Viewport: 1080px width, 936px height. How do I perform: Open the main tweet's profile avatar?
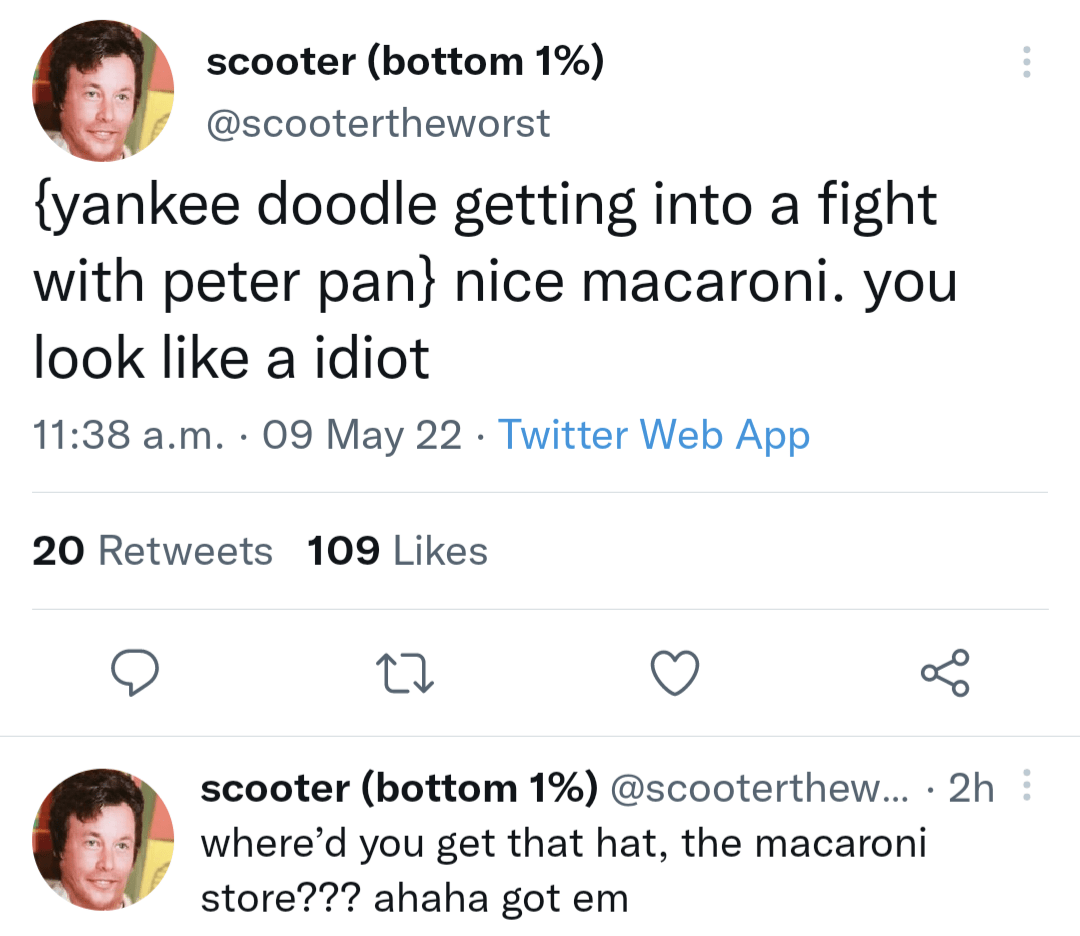pos(103,91)
